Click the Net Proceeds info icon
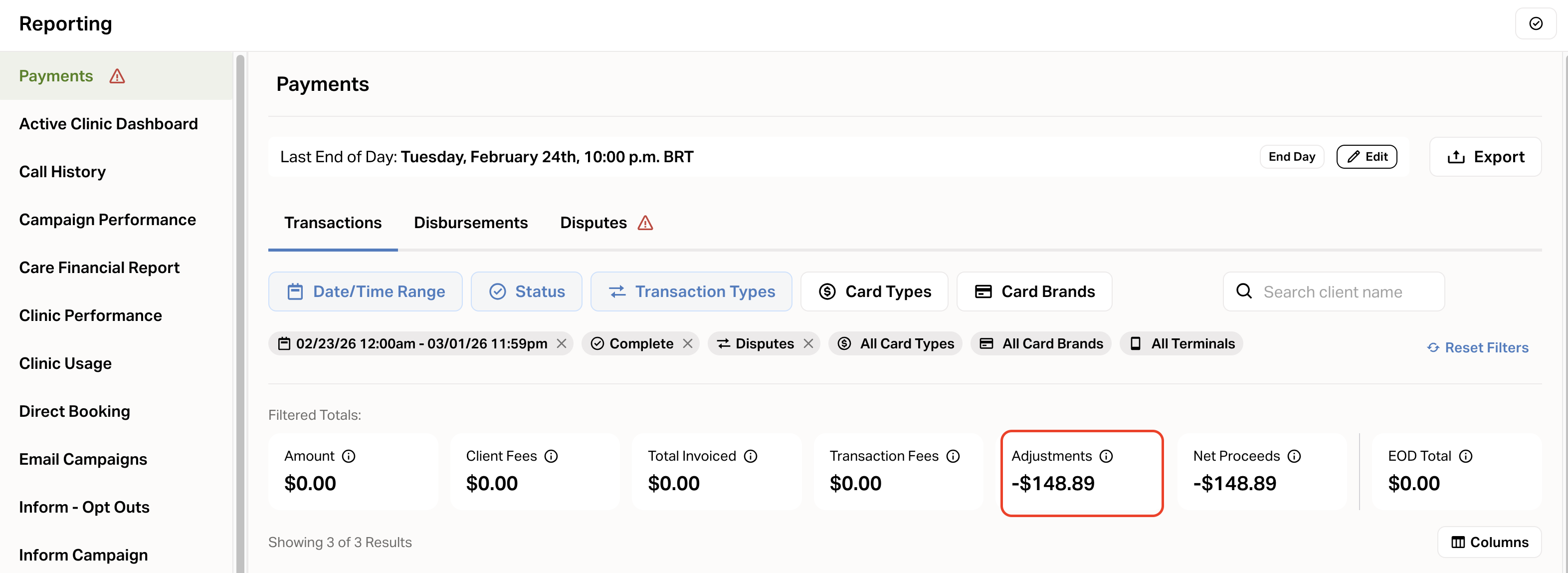The height and width of the screenshot is (573, 1568). 1294,456
